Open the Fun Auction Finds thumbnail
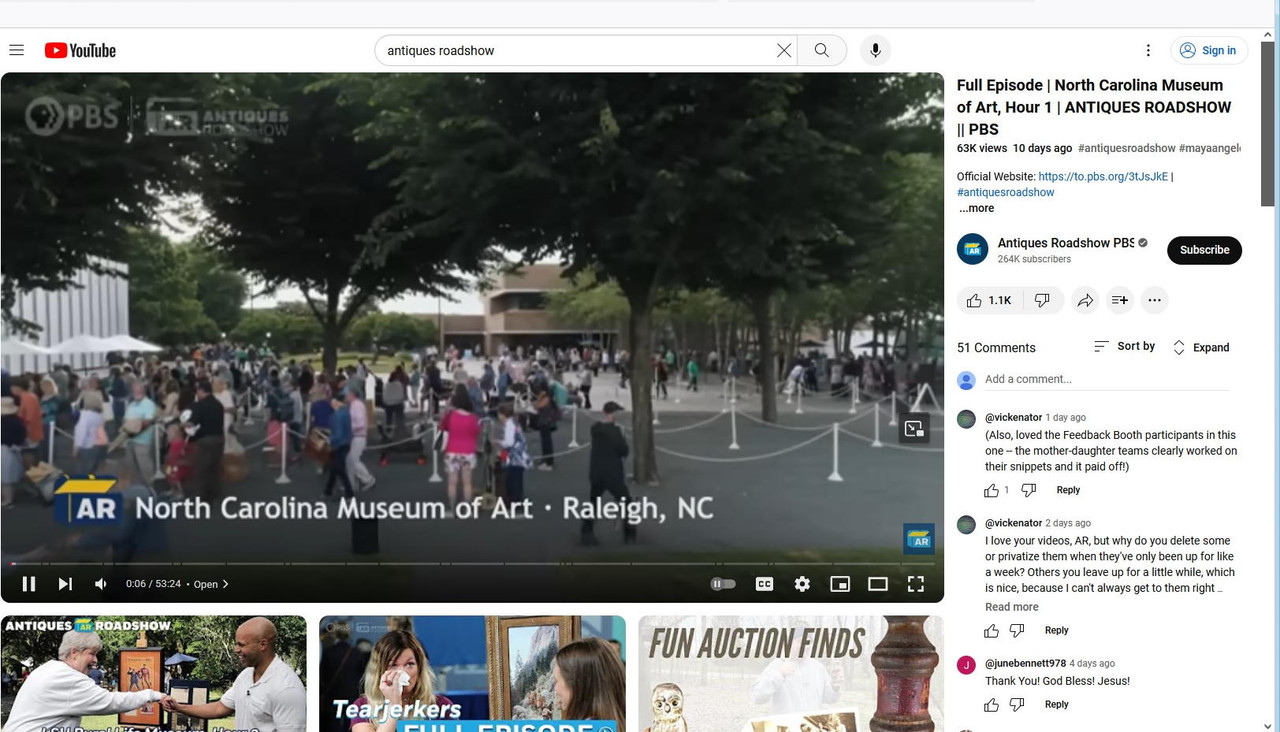 coord(791,673)
